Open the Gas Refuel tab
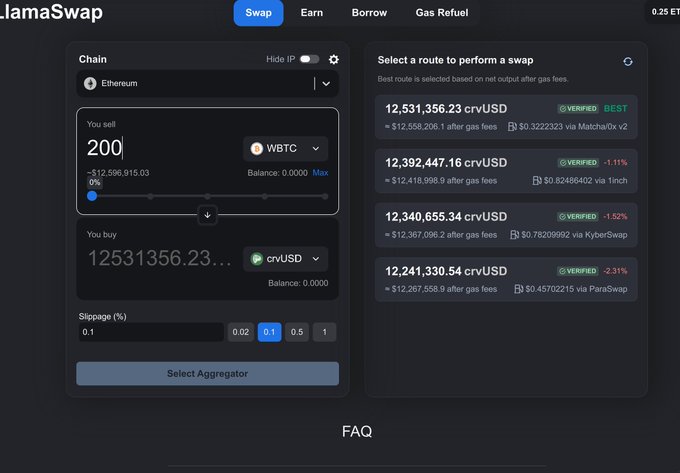This screenshot has height=473, width=680. point(442,13)
